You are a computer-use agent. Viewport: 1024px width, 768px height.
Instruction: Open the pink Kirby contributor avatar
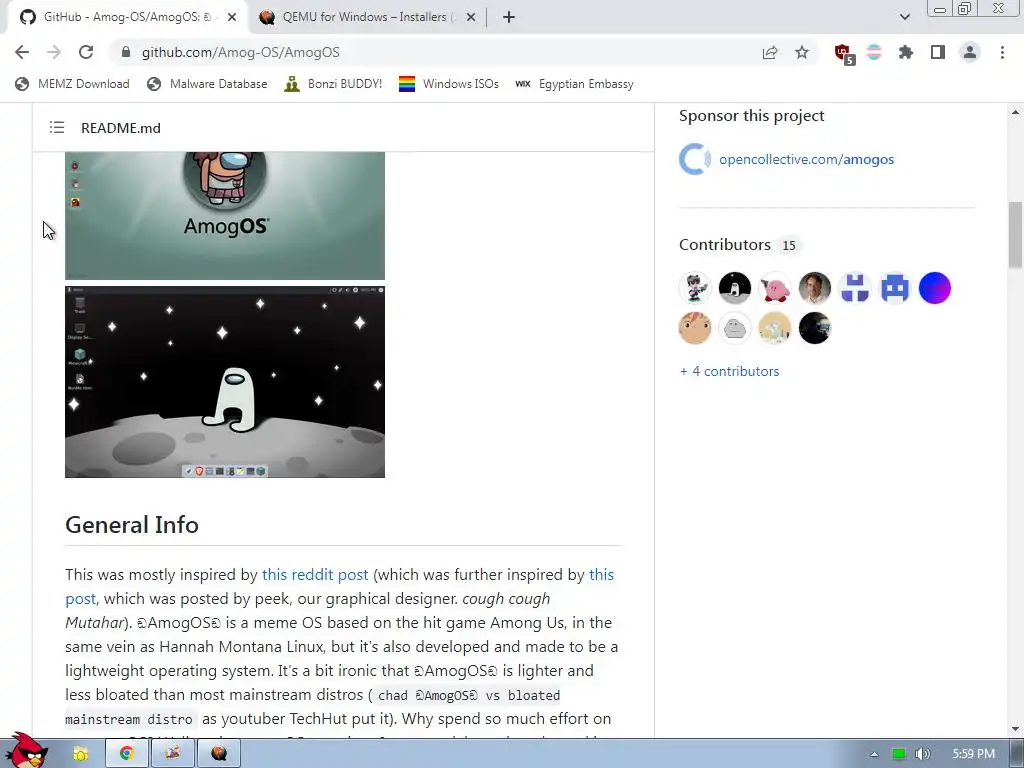point(775,288)
